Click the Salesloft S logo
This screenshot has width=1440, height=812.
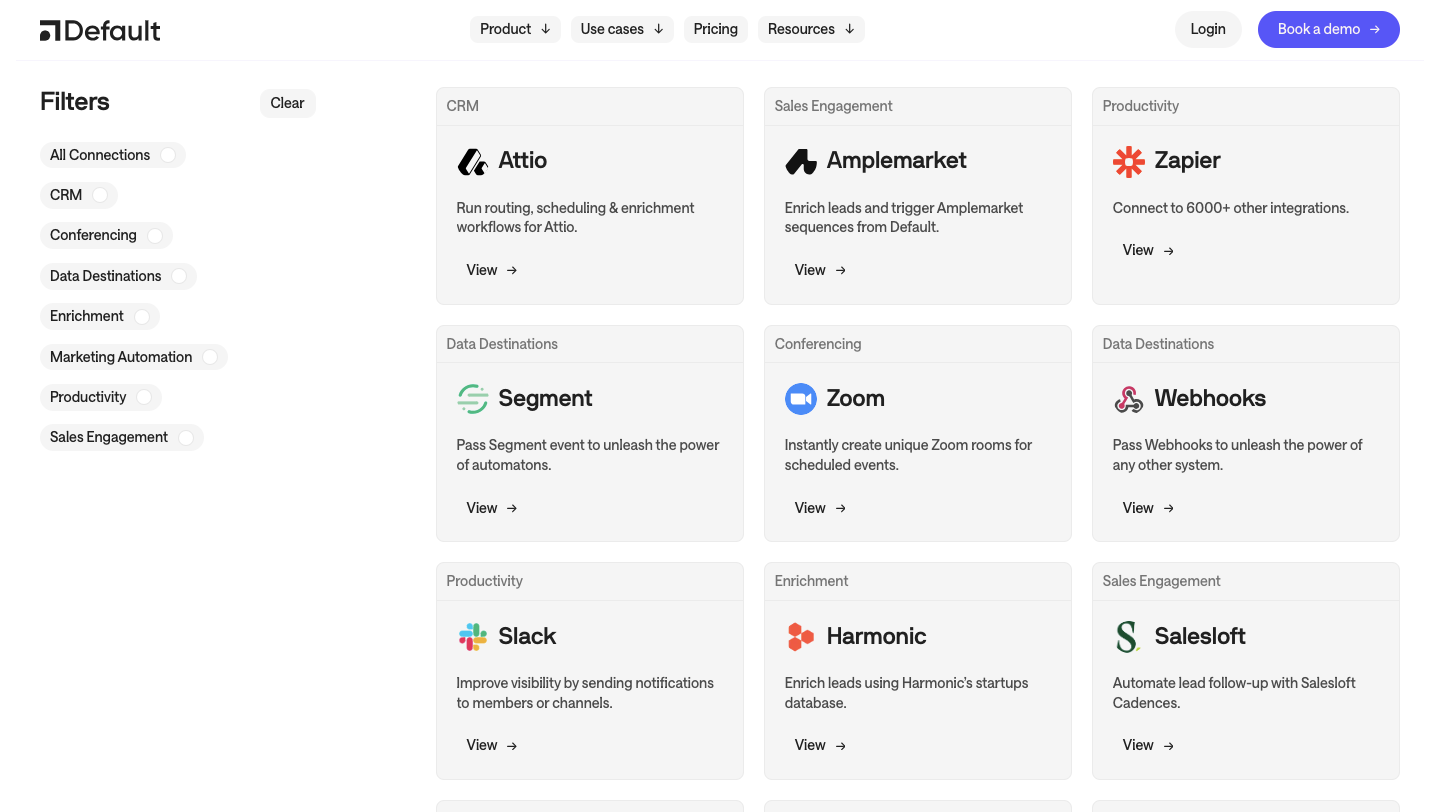[x=1127, y=637]
